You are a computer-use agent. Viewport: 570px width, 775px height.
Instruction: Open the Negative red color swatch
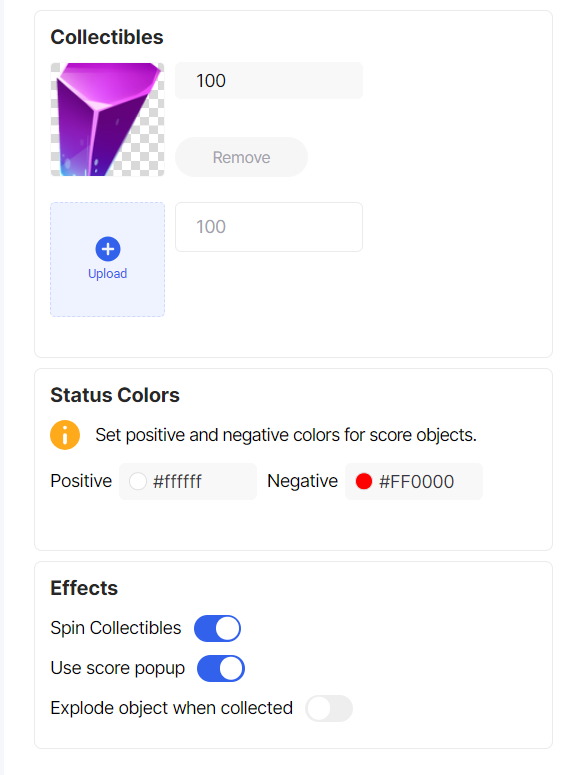click(364, 481)
